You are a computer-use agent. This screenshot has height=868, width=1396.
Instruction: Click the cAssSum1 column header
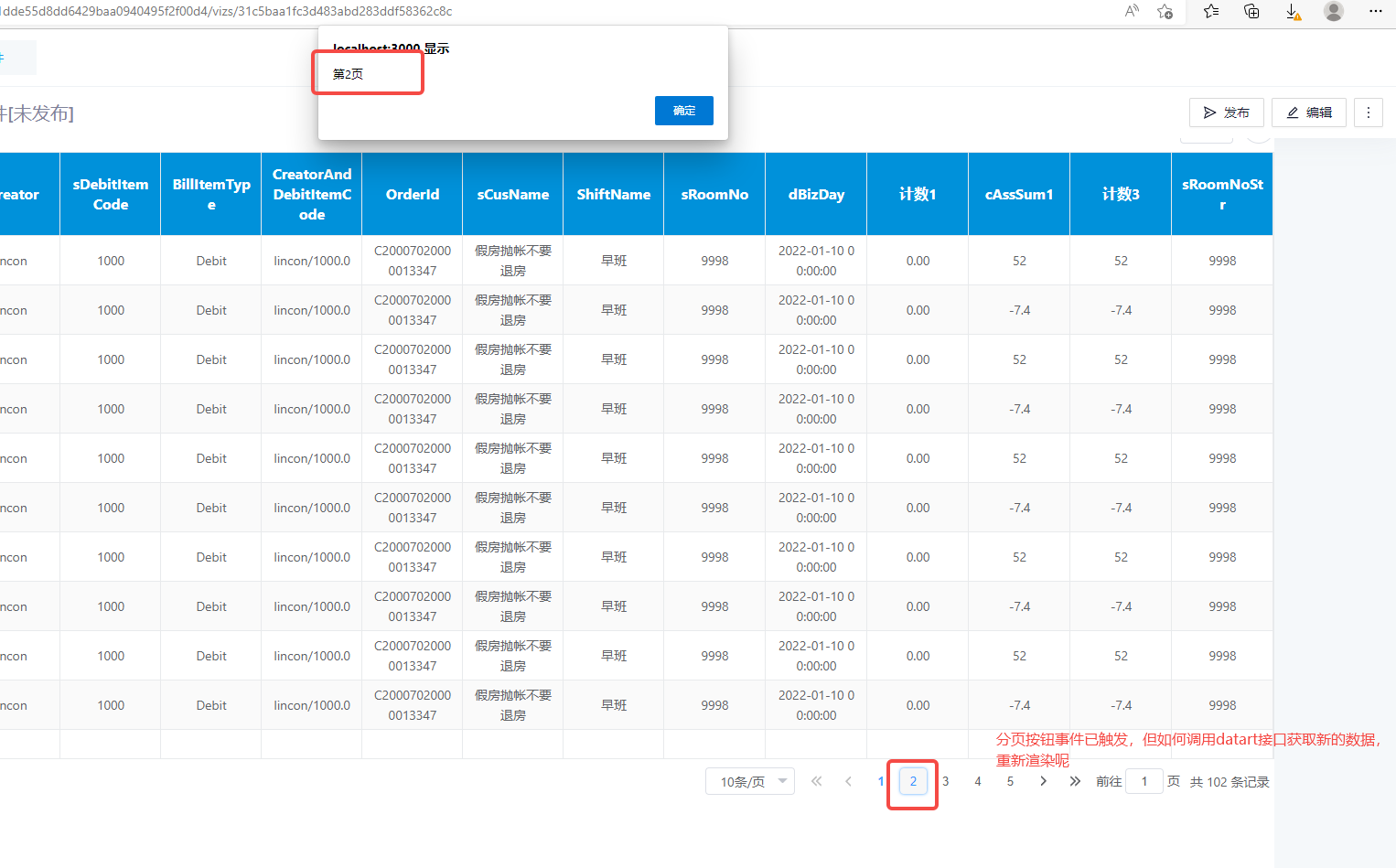pyautogui.click(x=1019, y=194)
